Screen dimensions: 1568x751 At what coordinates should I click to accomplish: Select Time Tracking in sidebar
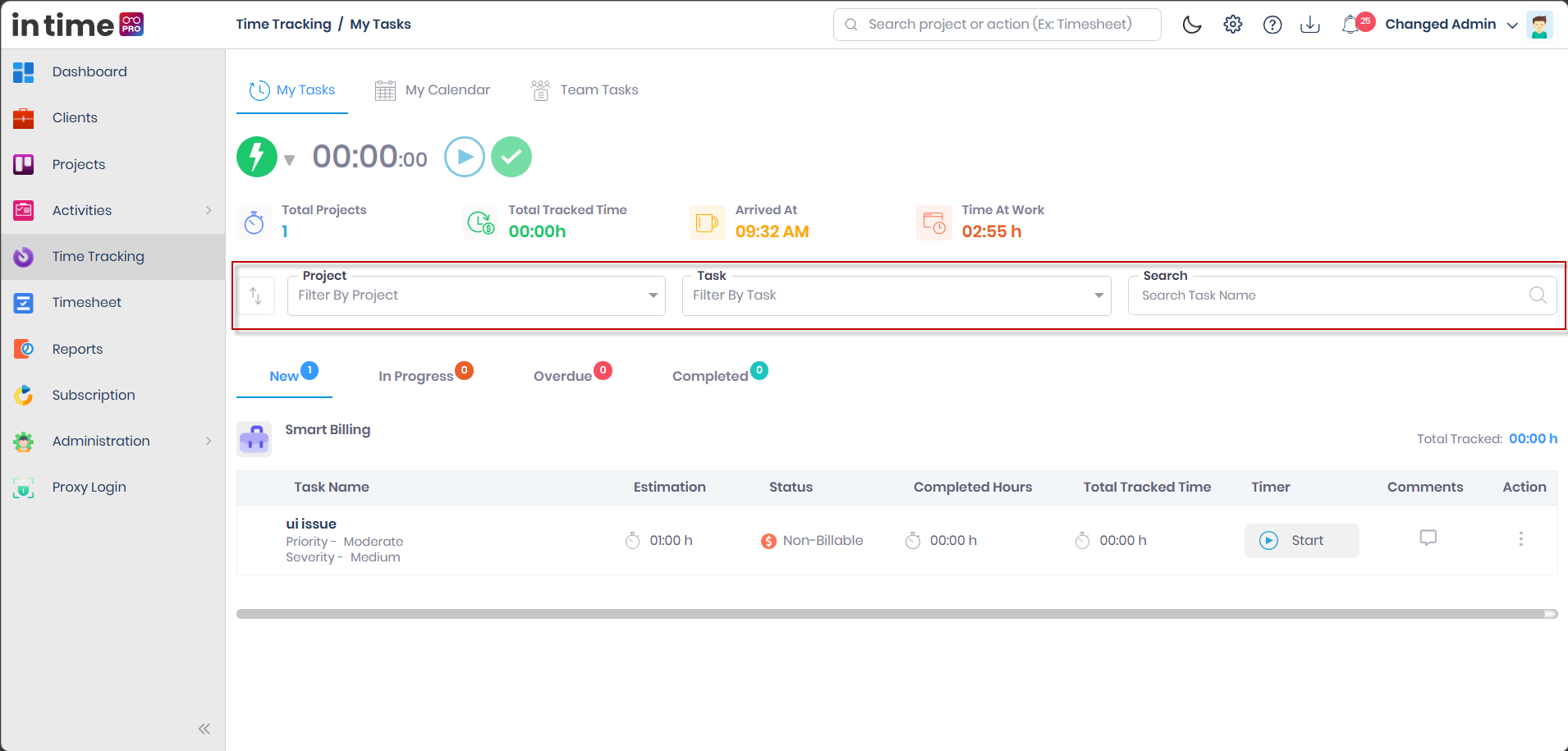pos(113,256)
